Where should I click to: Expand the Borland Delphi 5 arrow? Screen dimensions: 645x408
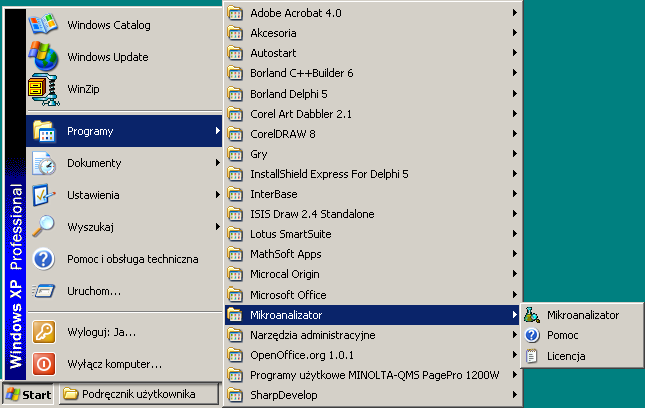coord(514,94)
